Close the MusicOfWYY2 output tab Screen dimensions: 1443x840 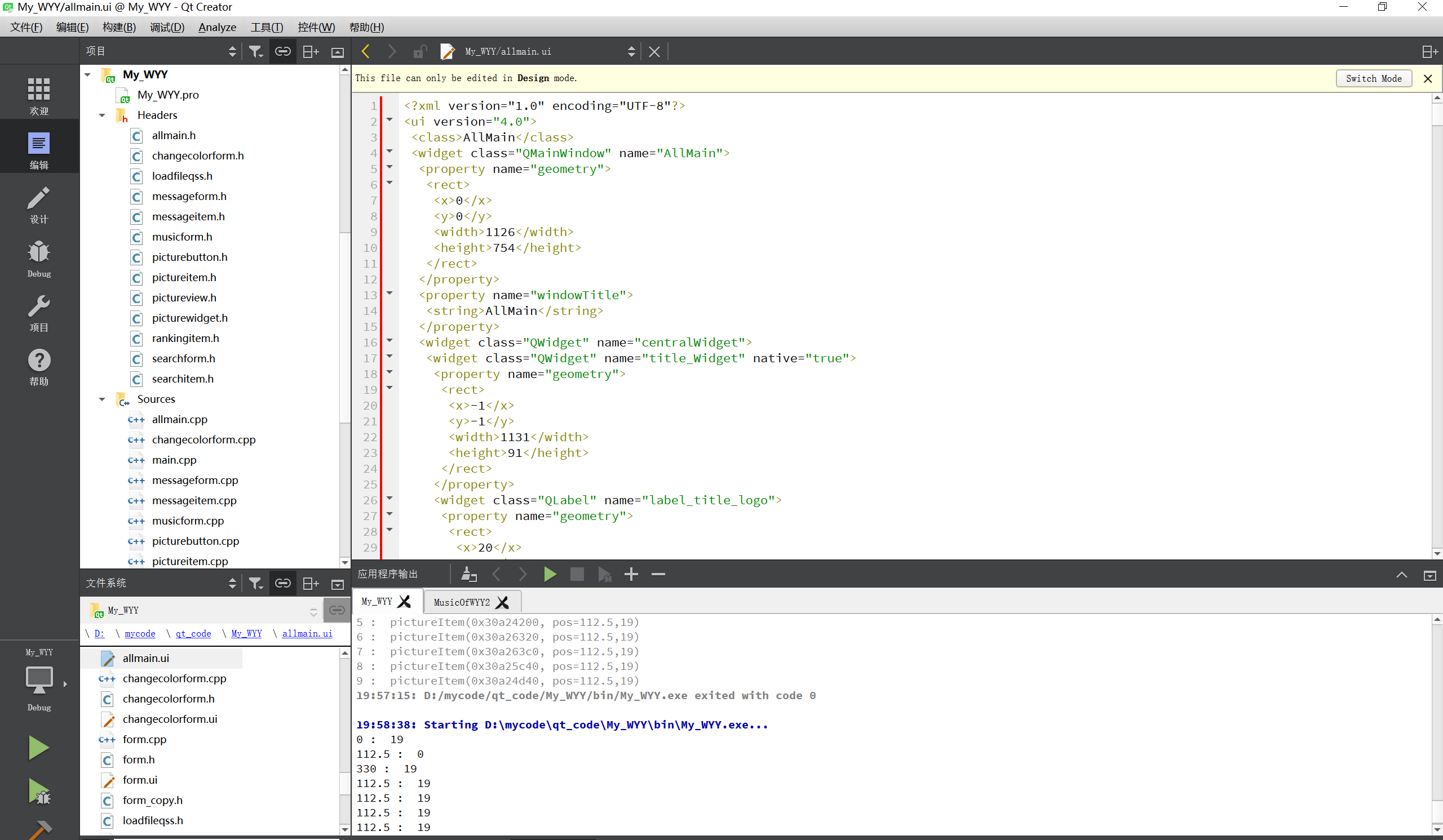(x=502, y=602)
